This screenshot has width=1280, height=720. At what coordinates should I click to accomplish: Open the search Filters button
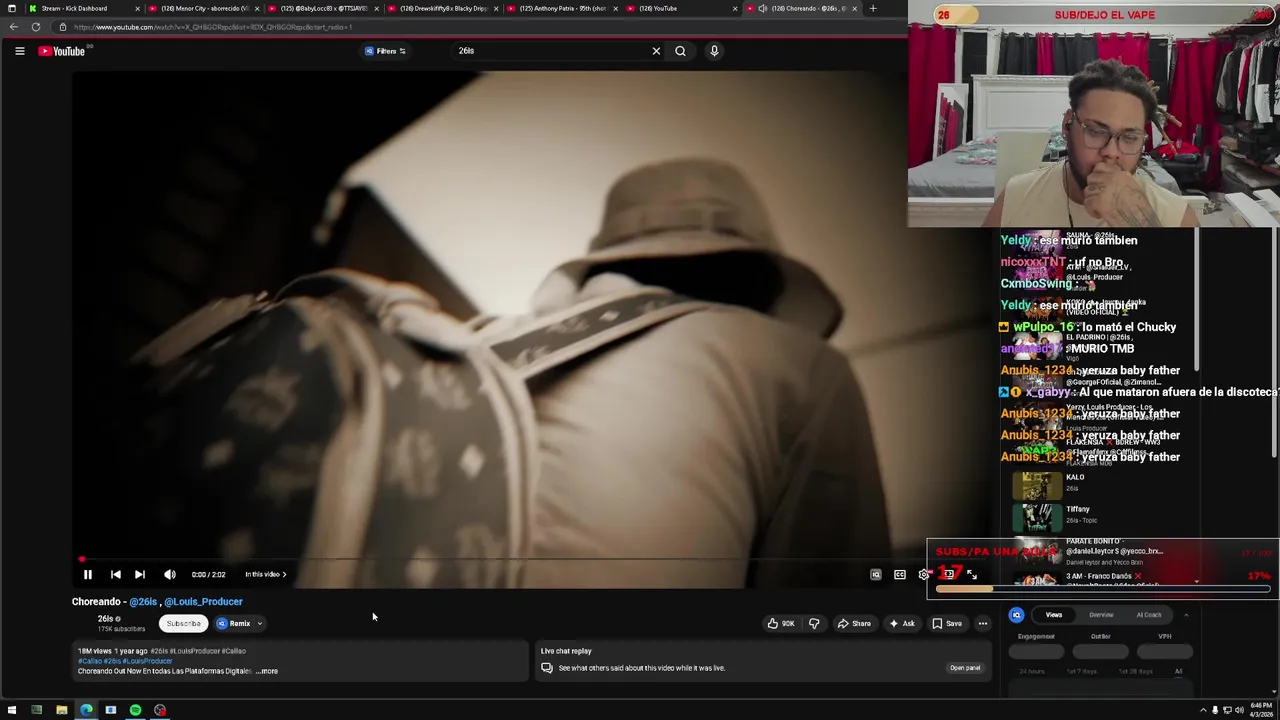click(385, 51)
